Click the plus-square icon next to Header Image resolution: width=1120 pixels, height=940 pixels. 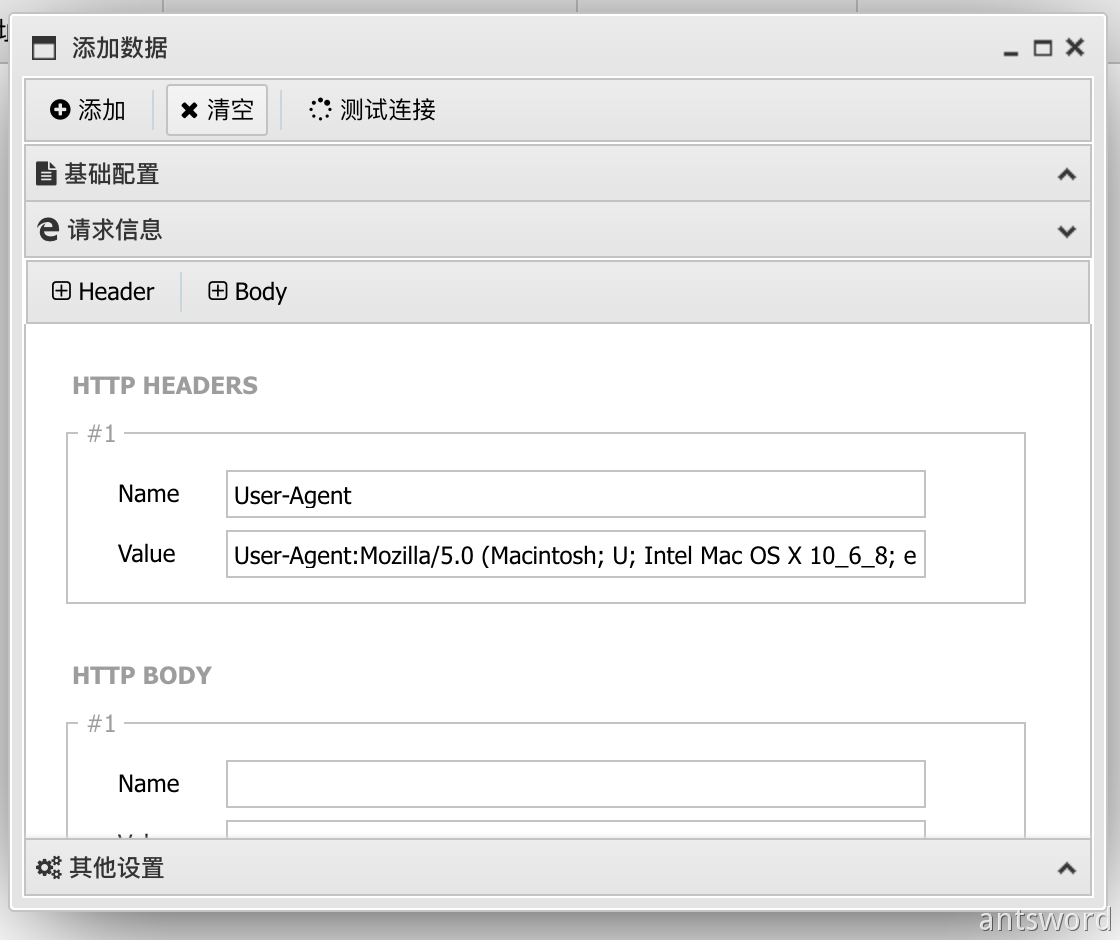pyautogui.click(x=62, y=292)
